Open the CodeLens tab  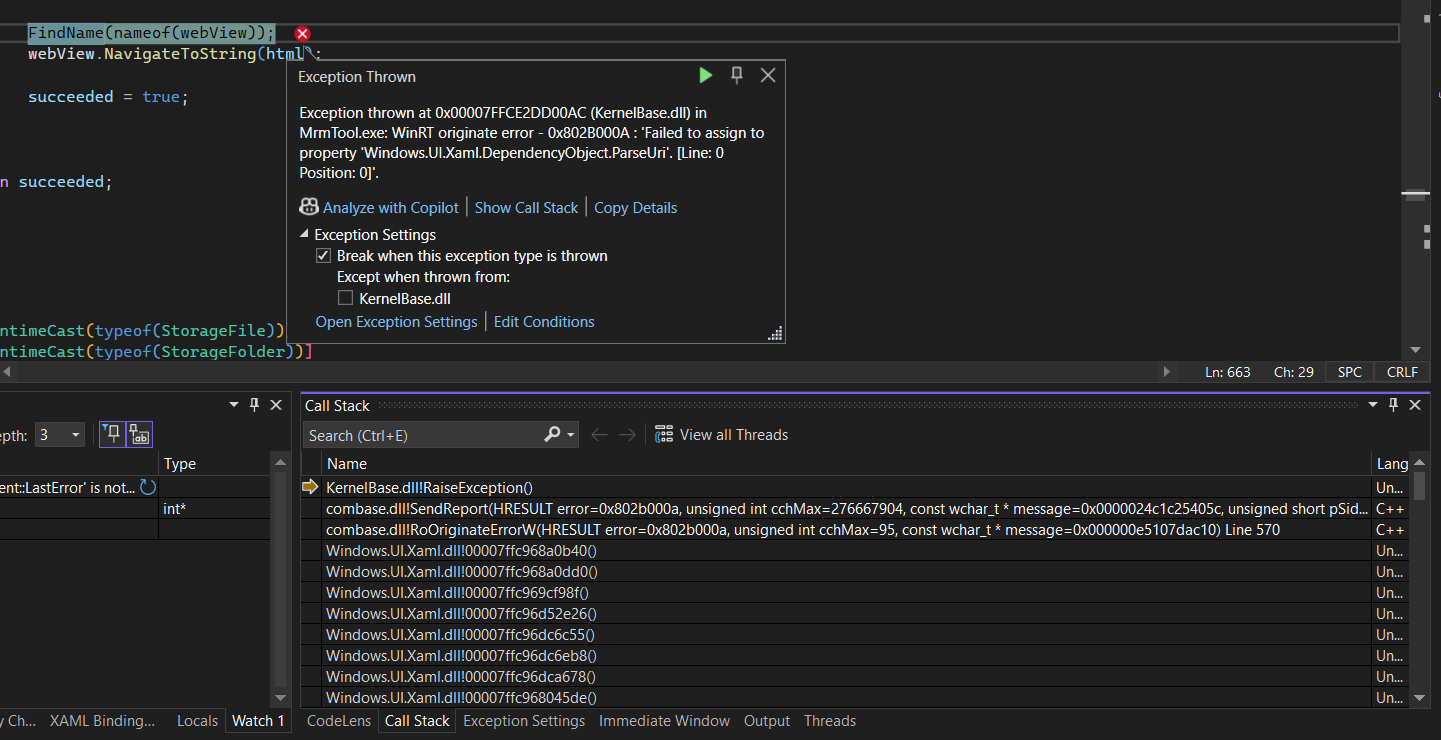[338, 721]
